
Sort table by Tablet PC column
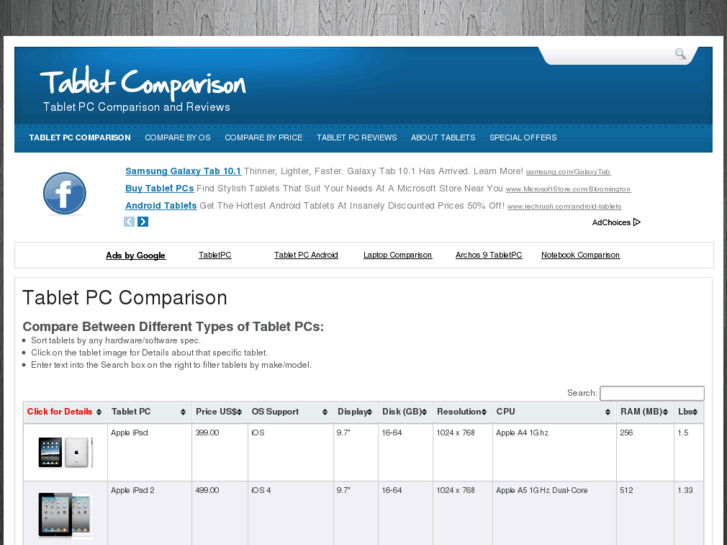click(x=149, y=412)
